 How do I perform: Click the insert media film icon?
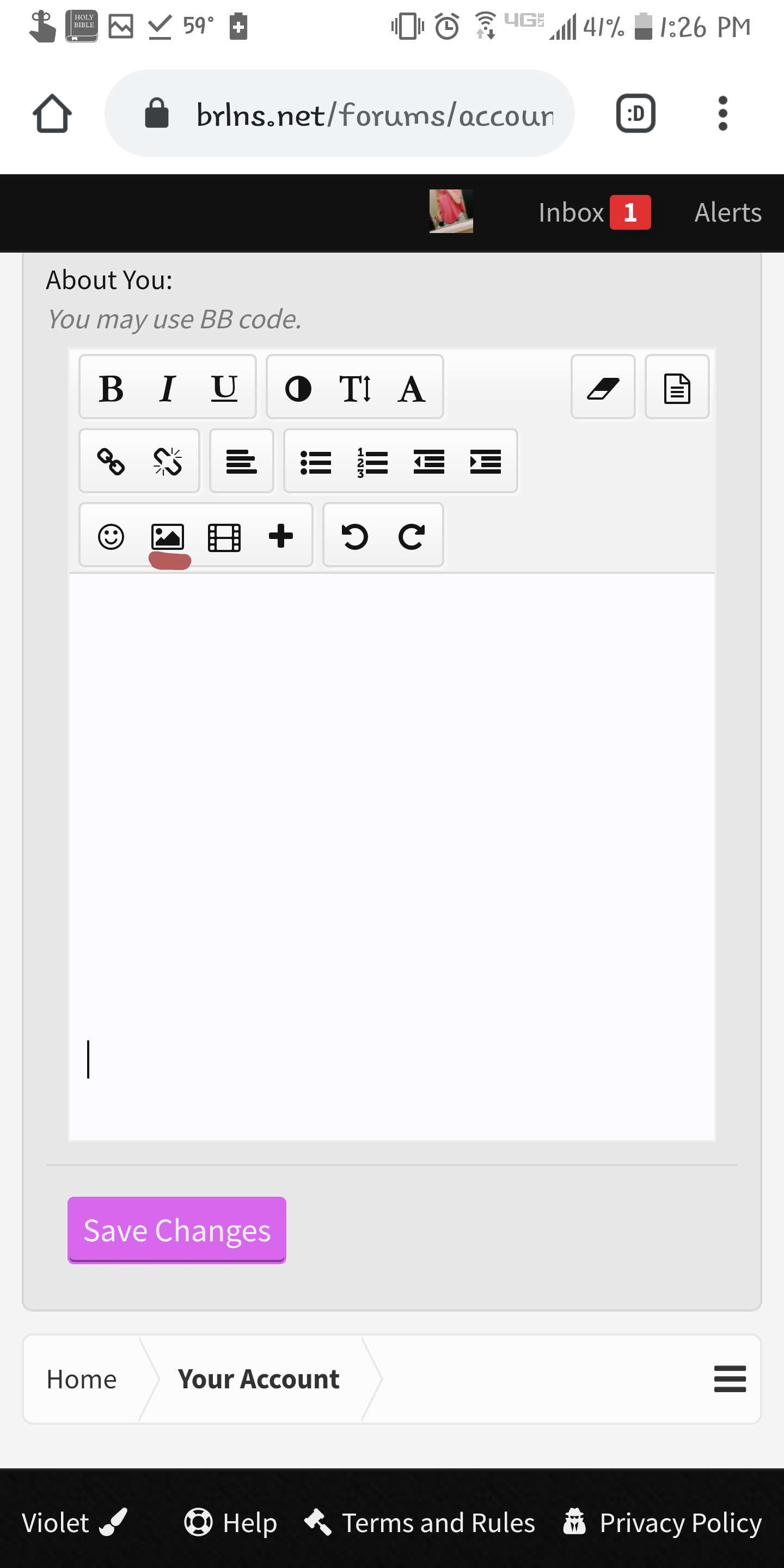tap(224, 536)
